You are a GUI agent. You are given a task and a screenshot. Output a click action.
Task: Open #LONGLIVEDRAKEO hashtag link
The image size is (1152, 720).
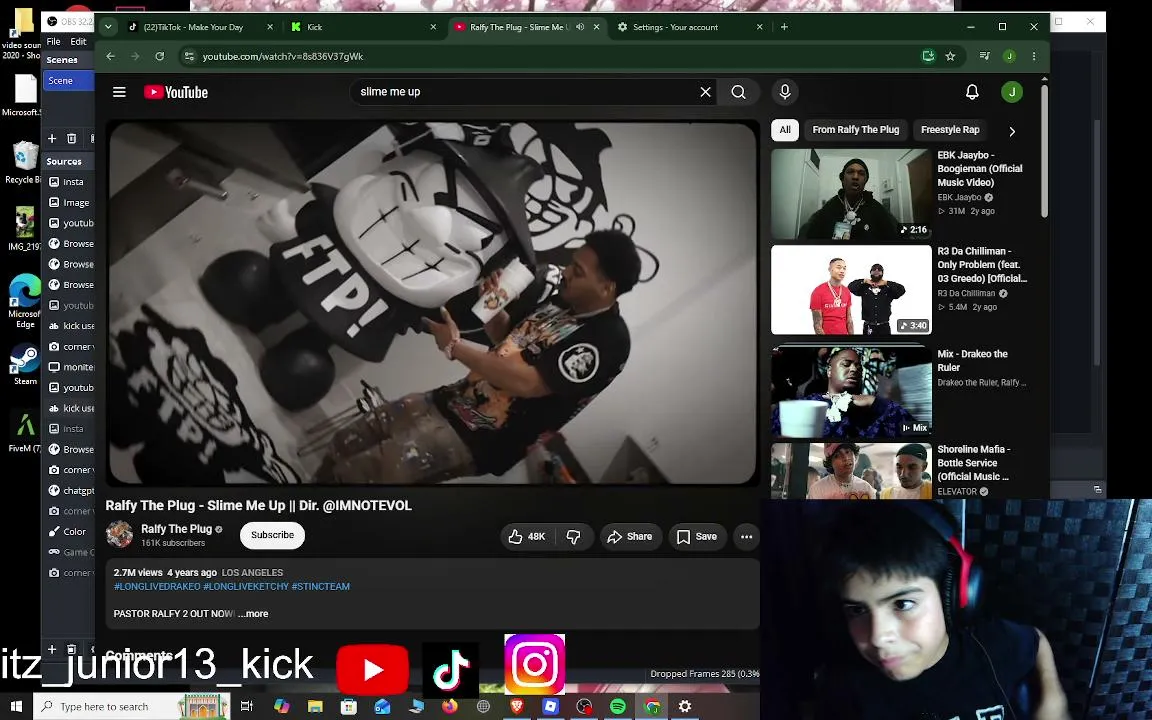(157, 586)
